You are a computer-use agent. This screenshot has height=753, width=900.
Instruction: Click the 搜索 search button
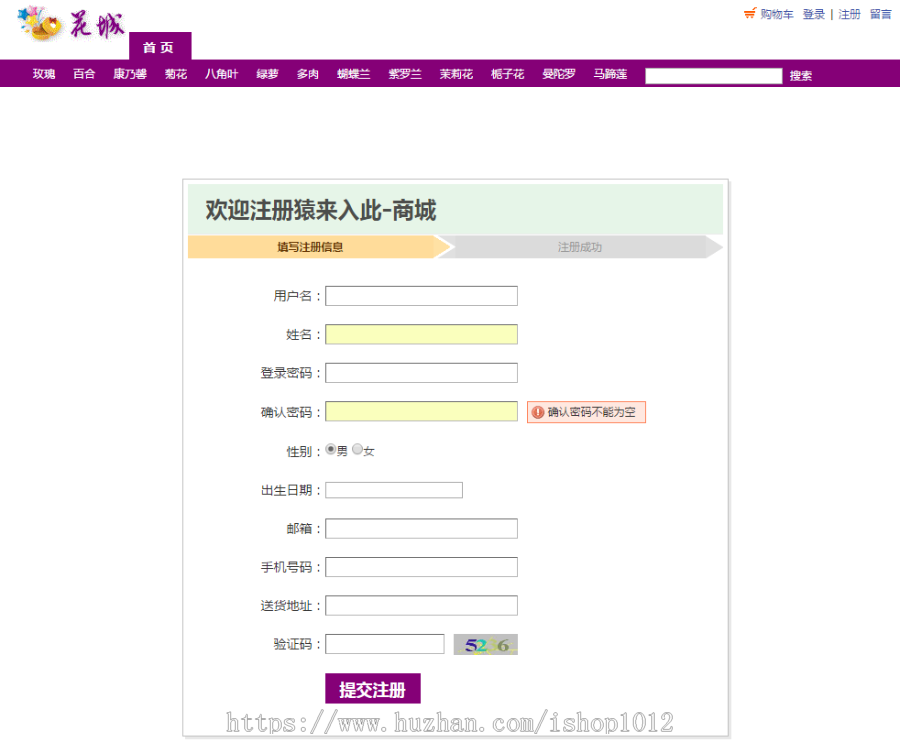(x=800, y=75)
